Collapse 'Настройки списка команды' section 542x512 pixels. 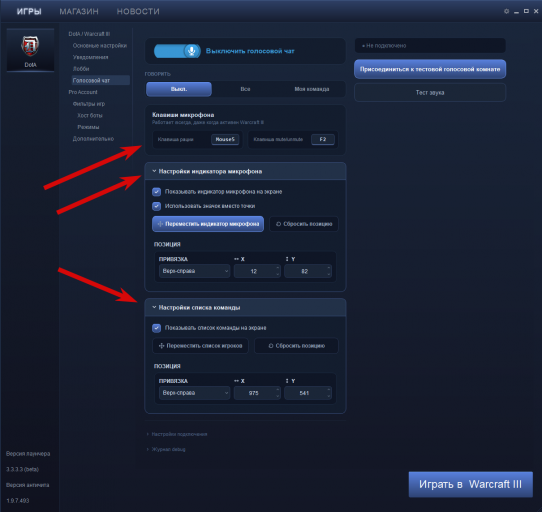(245, 307)
